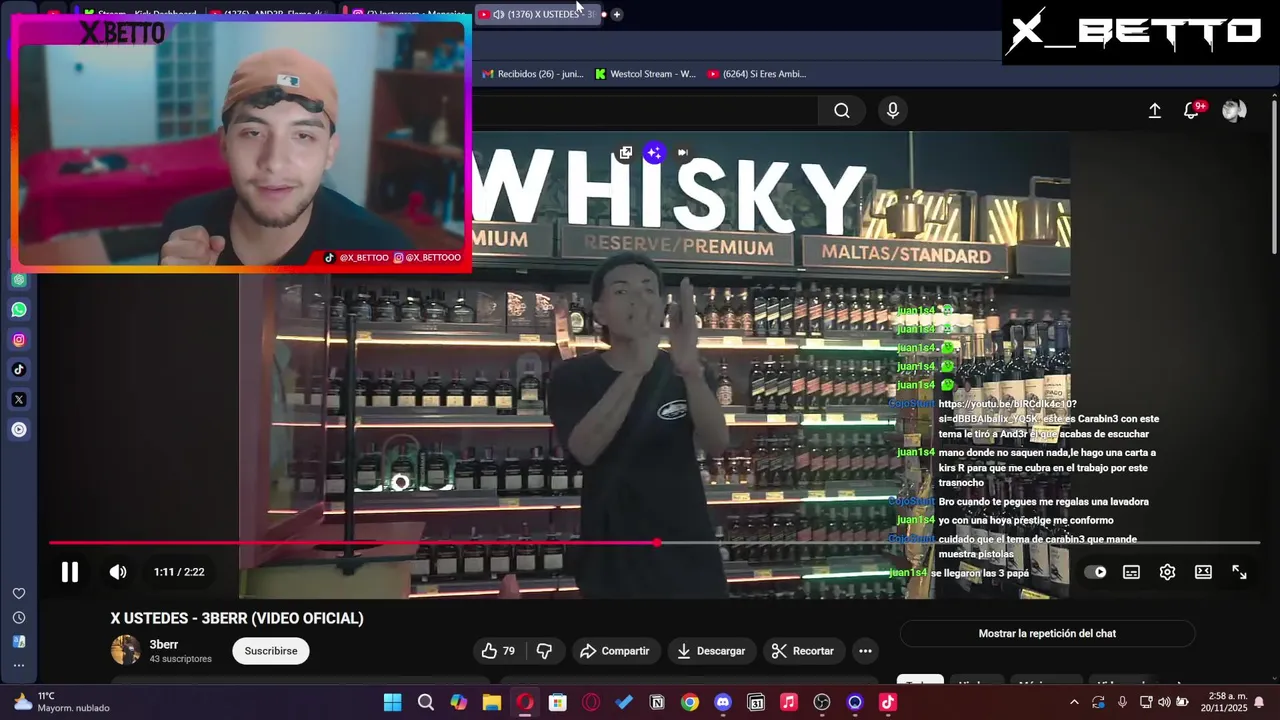The image size is (1280, 720).
Task: Open history clock in Opera sidebar
Action: click(19, 618)
